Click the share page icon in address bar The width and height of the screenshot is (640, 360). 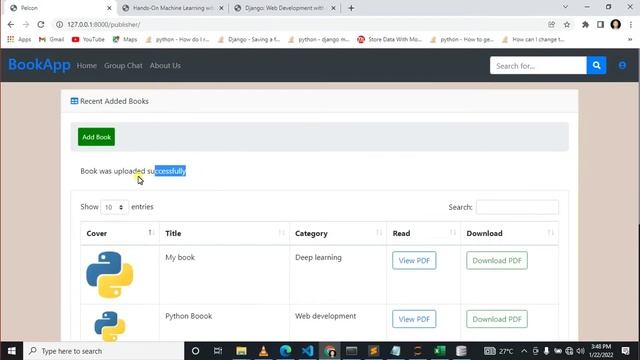click(551, 24)
